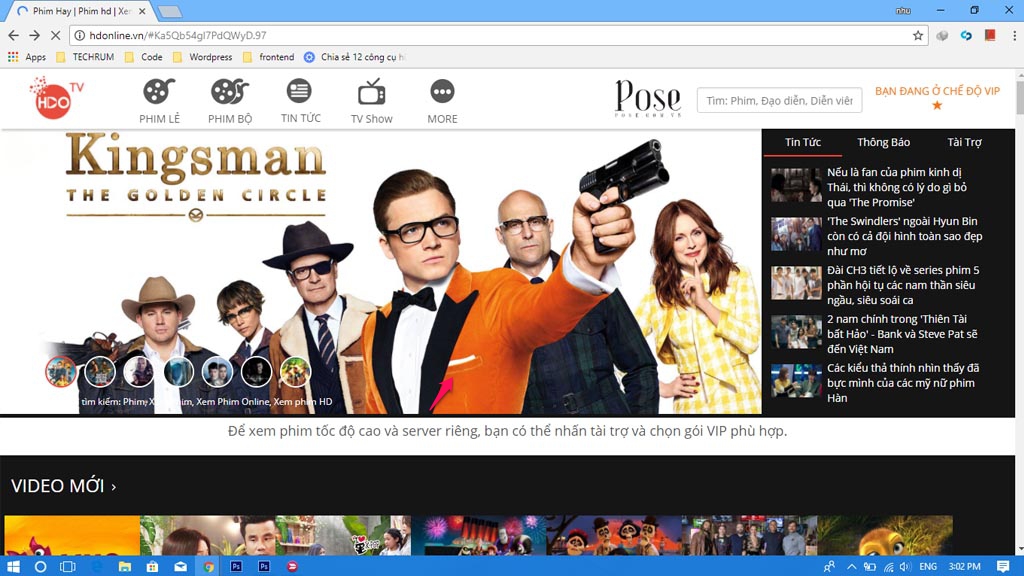1024x576 pixels.
Task: Open skeleton animation video thumbnail
Action: point(614,536)
